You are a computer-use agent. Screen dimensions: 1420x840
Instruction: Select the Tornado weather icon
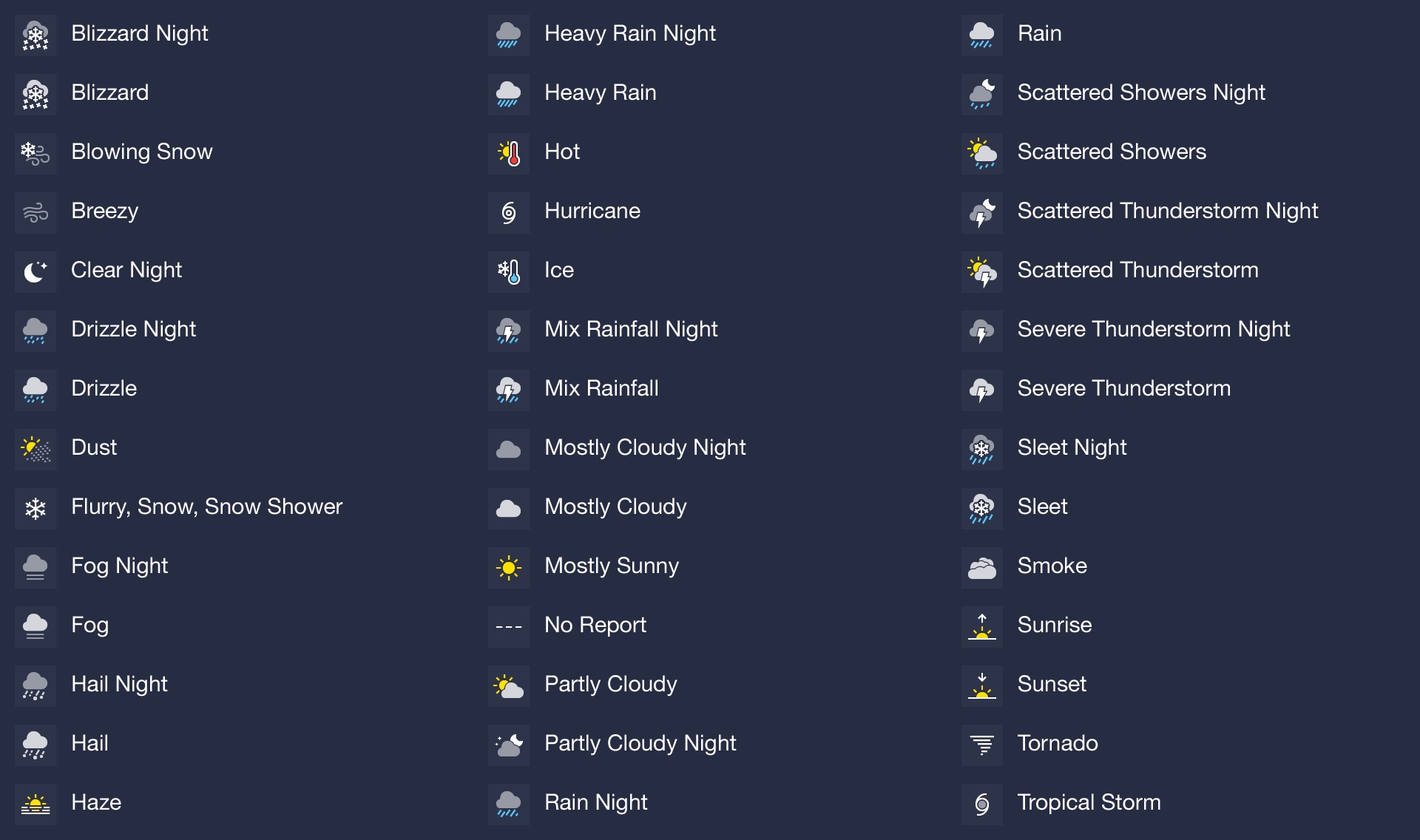click(x=980, y=742)
